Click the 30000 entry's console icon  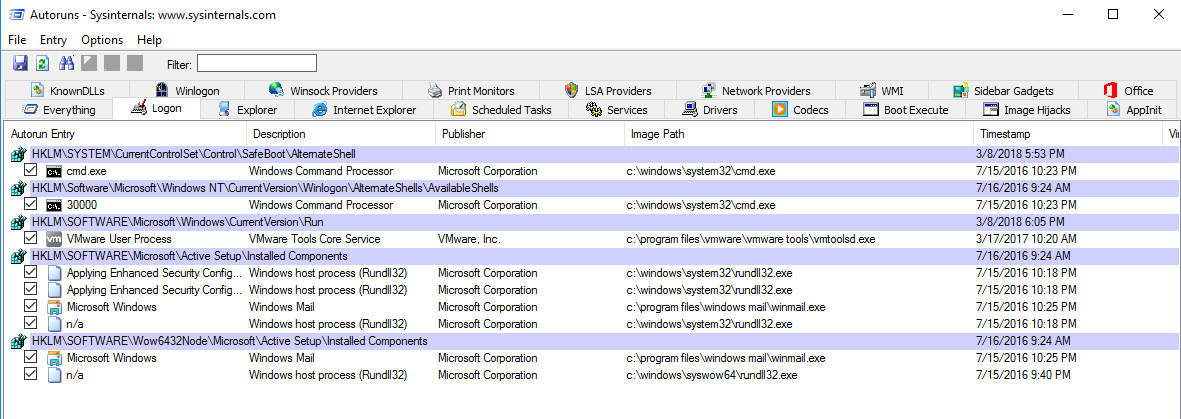tap(55, 205)
